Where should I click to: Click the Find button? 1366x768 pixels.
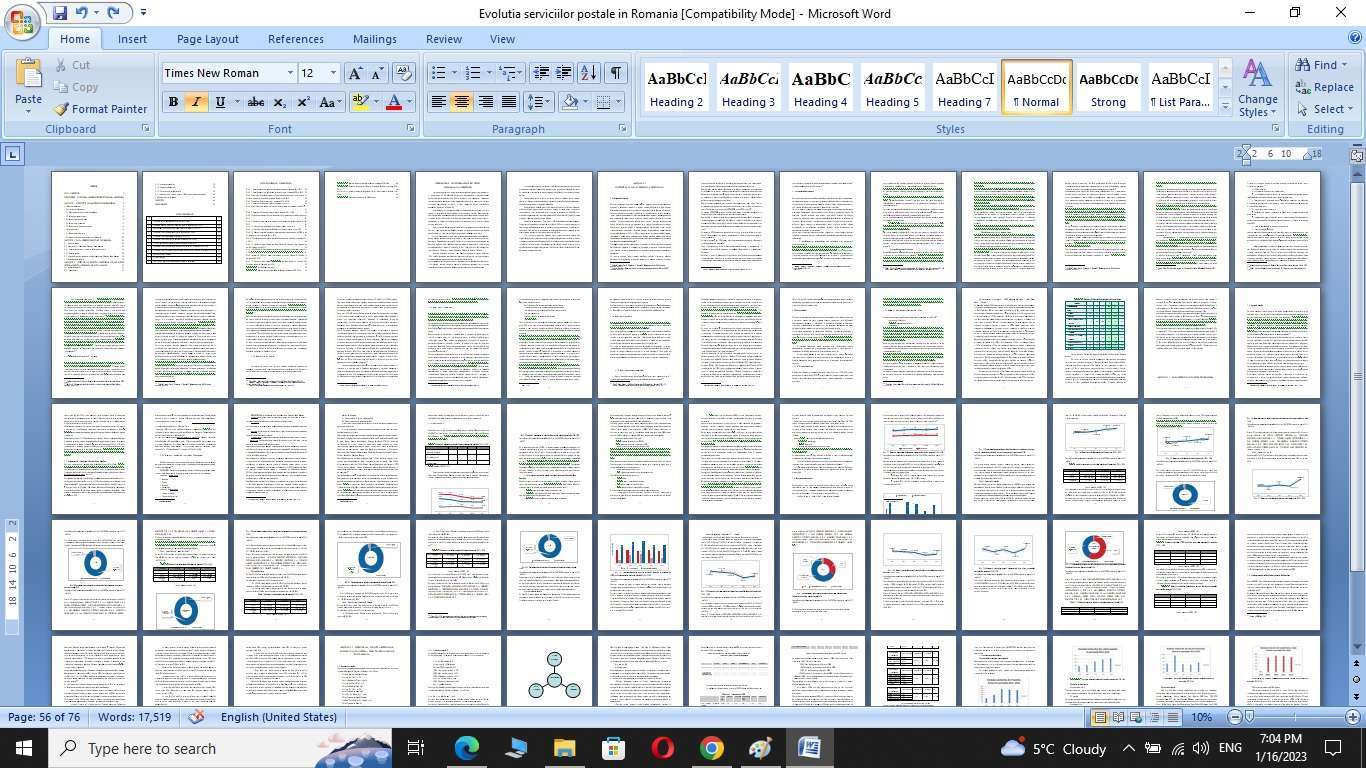[1322, 65]
